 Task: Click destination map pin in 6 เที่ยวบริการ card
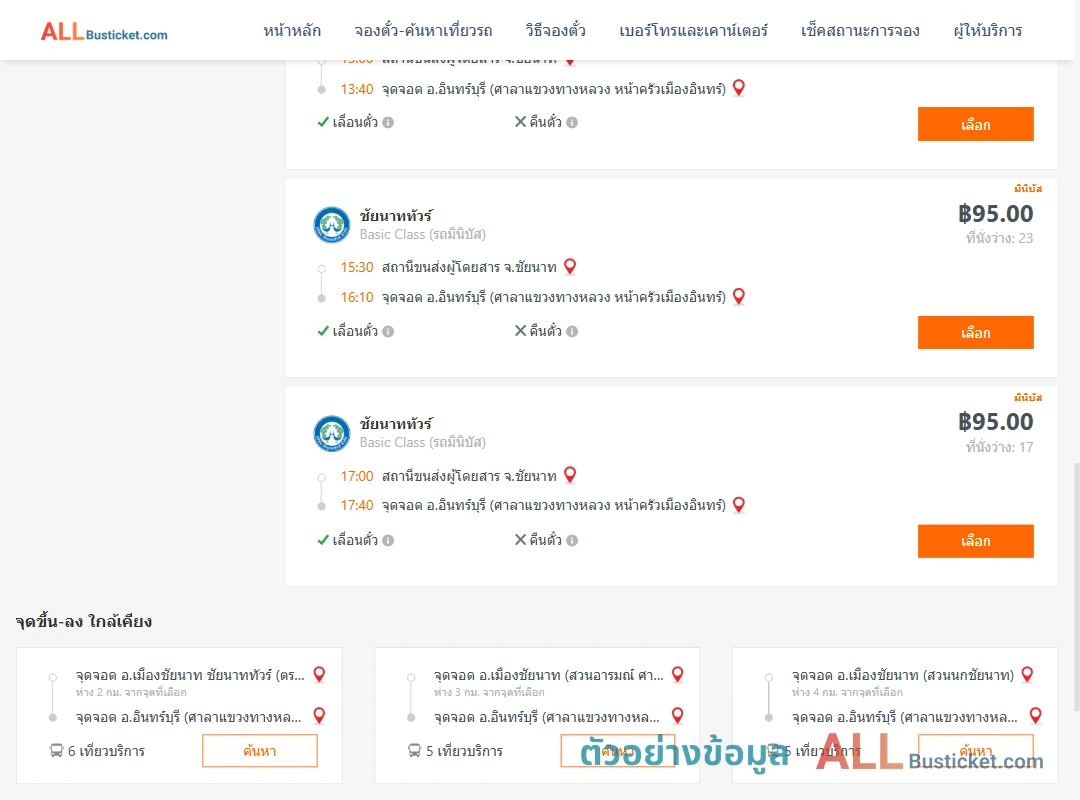(319, 716)
